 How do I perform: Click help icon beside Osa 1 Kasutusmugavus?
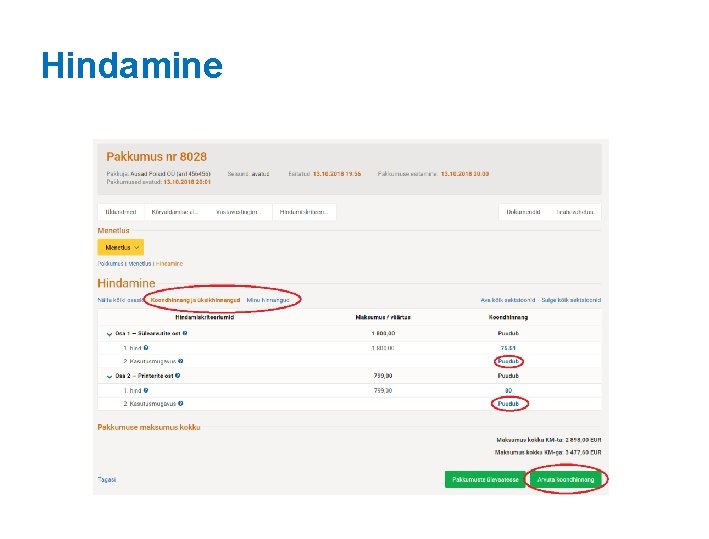click(x=180, y=361)
